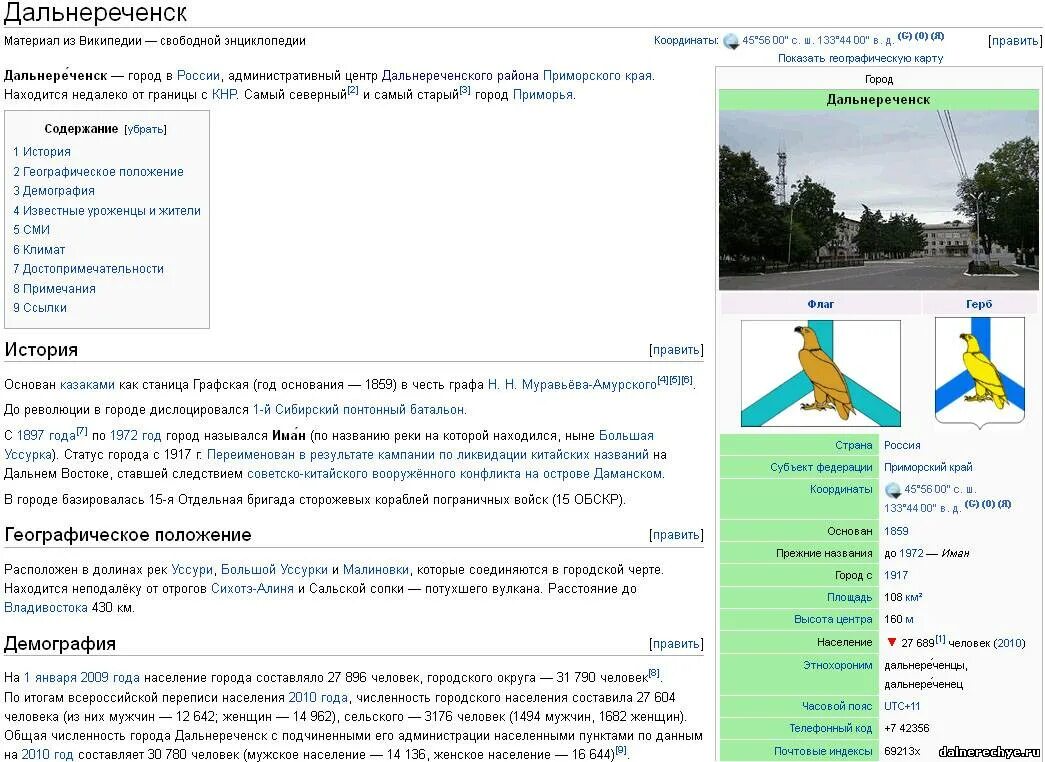Open the UTC+11 time zone link
This screenshot has height=762, width=1045.
[902, 706]
